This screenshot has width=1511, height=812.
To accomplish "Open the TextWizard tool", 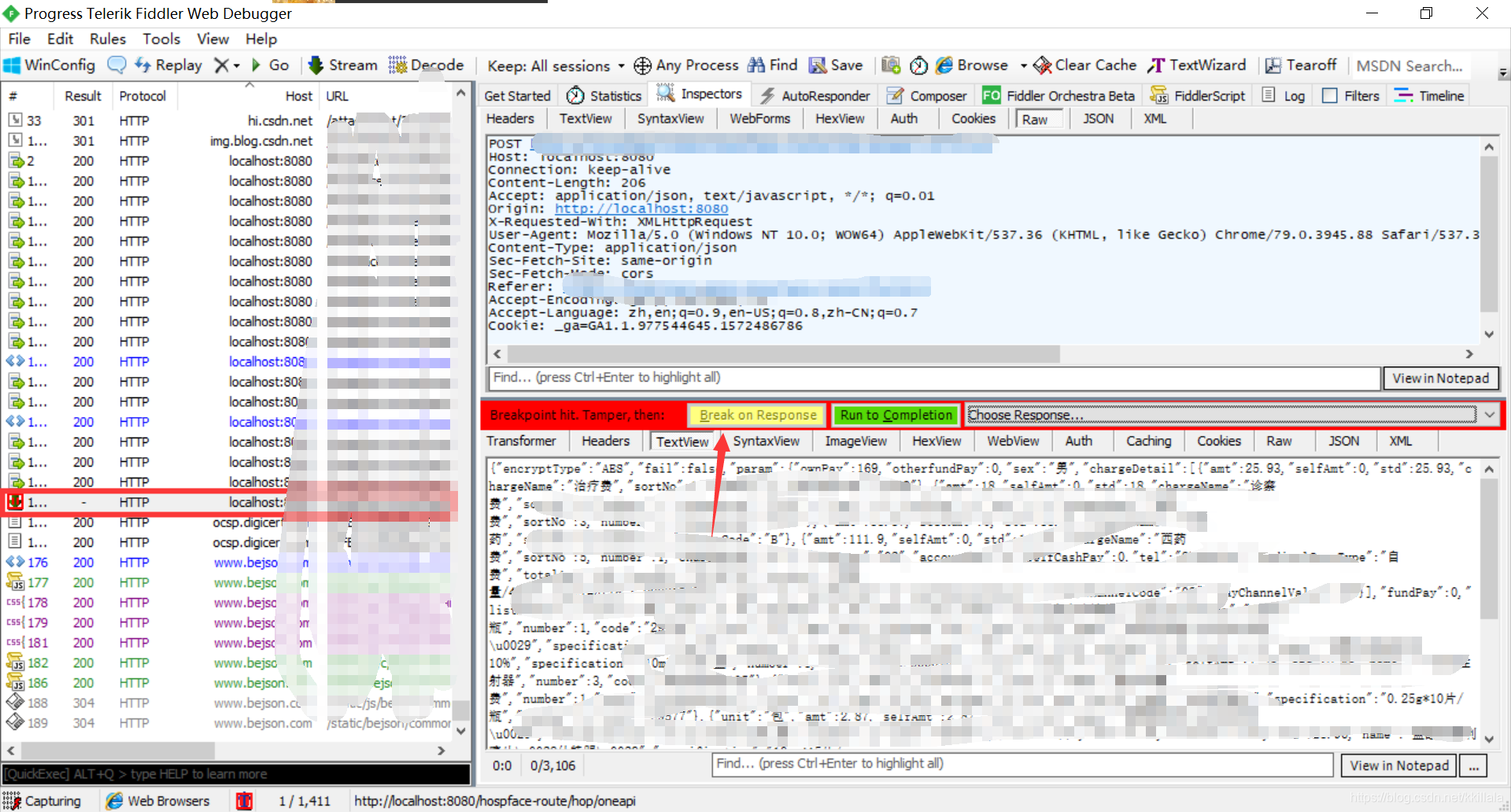I will [1197, 65].
